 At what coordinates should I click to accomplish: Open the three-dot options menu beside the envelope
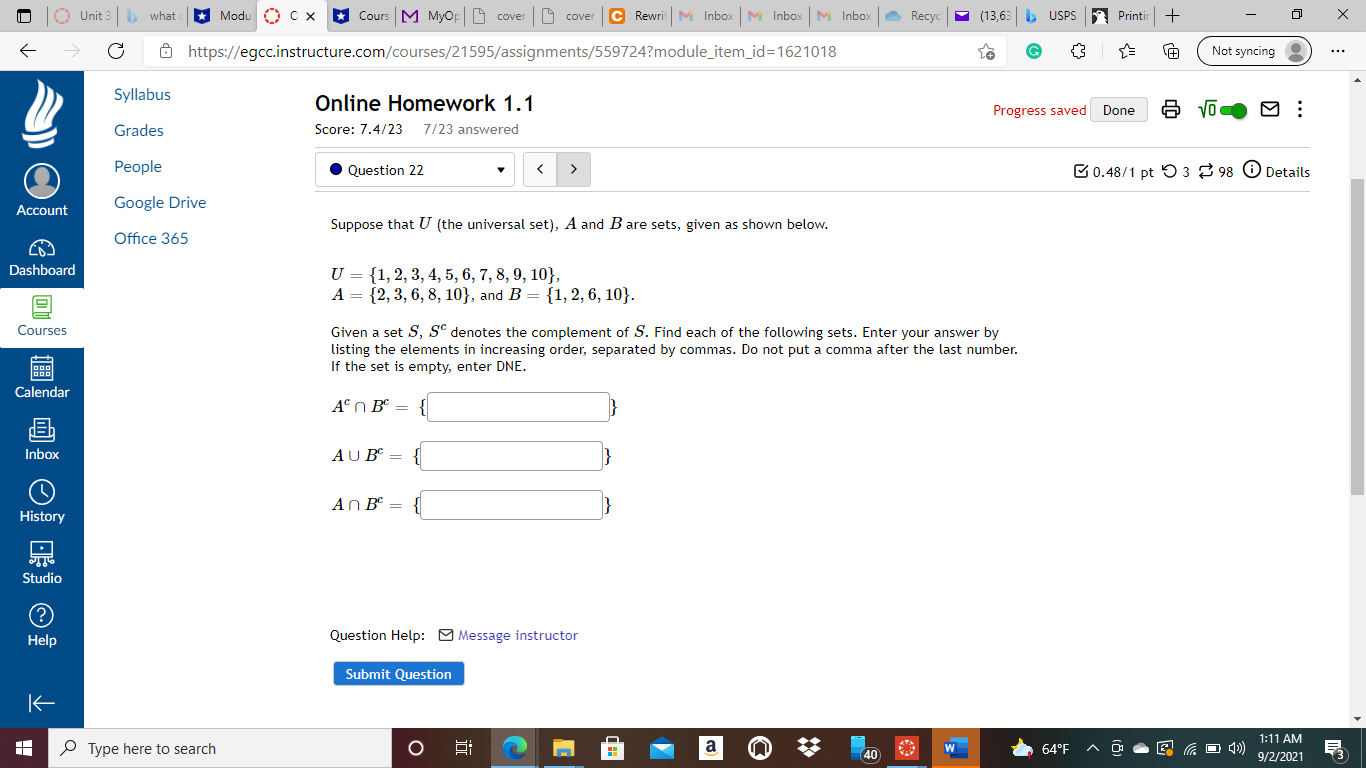point(1299,109)
